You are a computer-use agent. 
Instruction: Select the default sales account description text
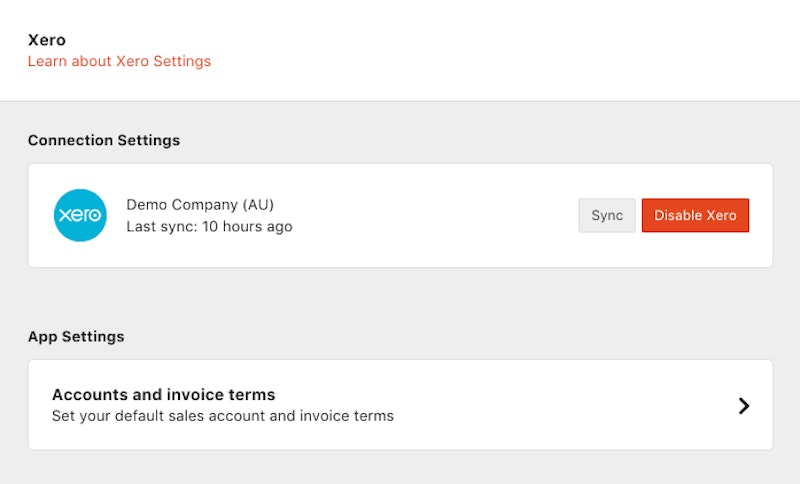[223, 416]
